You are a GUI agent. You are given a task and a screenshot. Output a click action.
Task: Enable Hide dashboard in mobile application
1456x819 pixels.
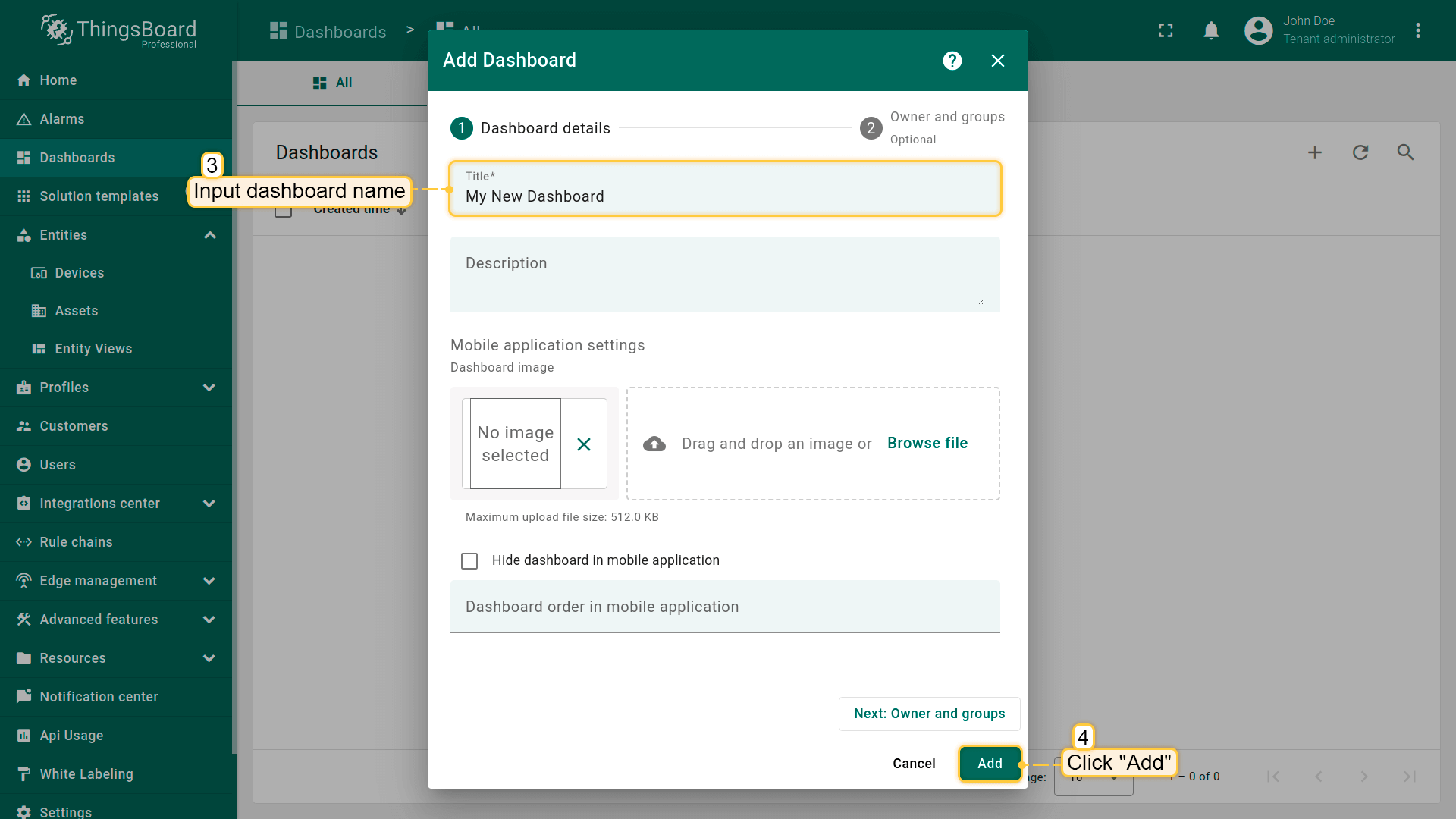pyautogui.click(x=469, y=561)
